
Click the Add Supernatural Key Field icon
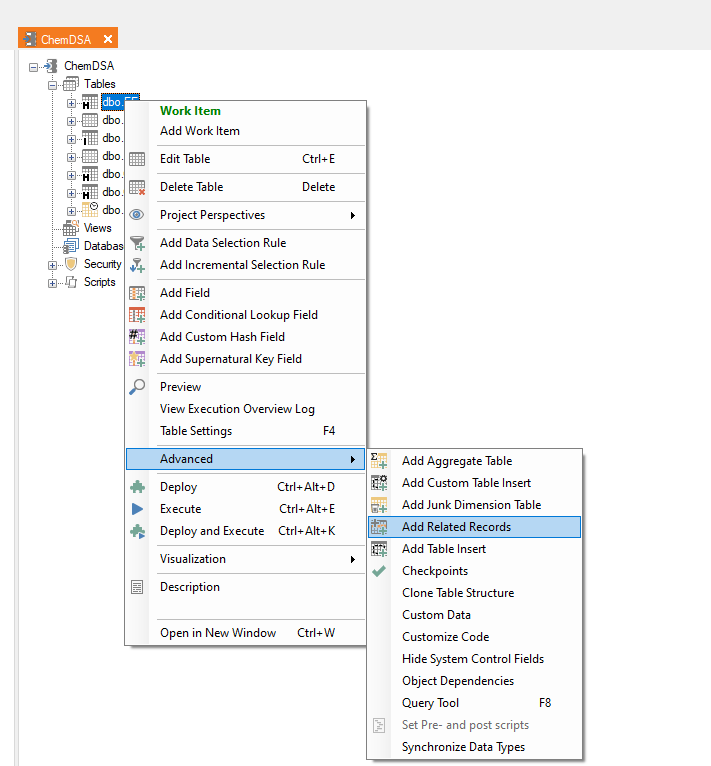click(x=137, y=359)
